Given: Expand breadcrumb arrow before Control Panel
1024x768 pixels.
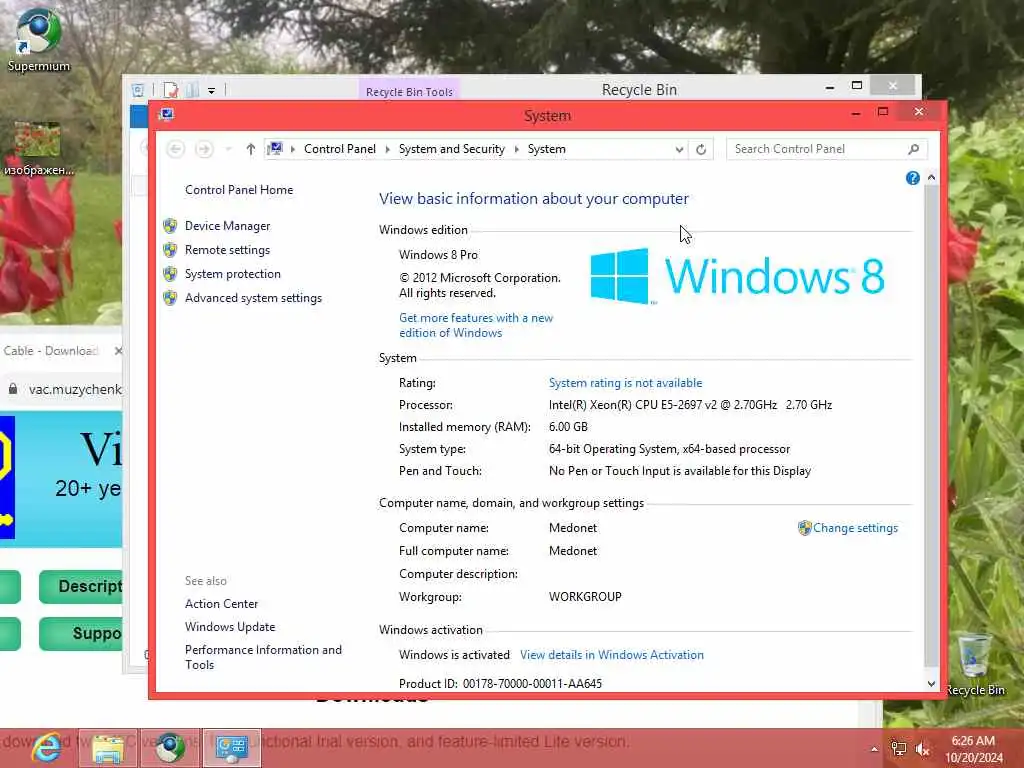Looking at the screenshot, I should pos(293,150).
